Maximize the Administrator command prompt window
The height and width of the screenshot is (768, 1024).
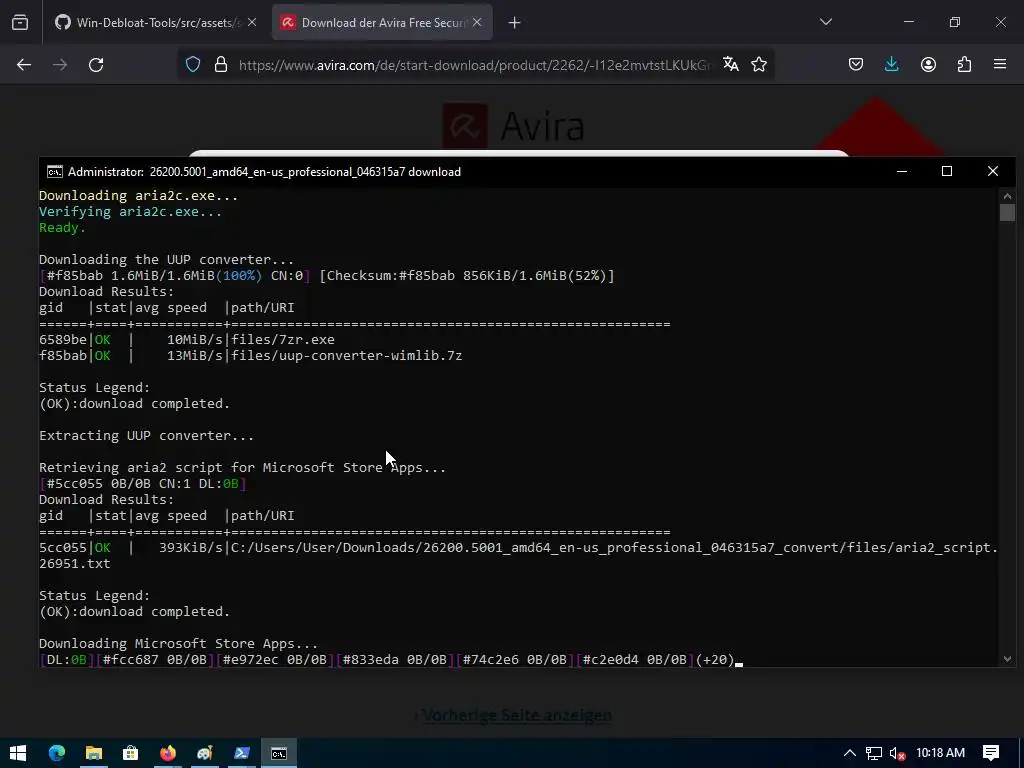tap(947, 171)
